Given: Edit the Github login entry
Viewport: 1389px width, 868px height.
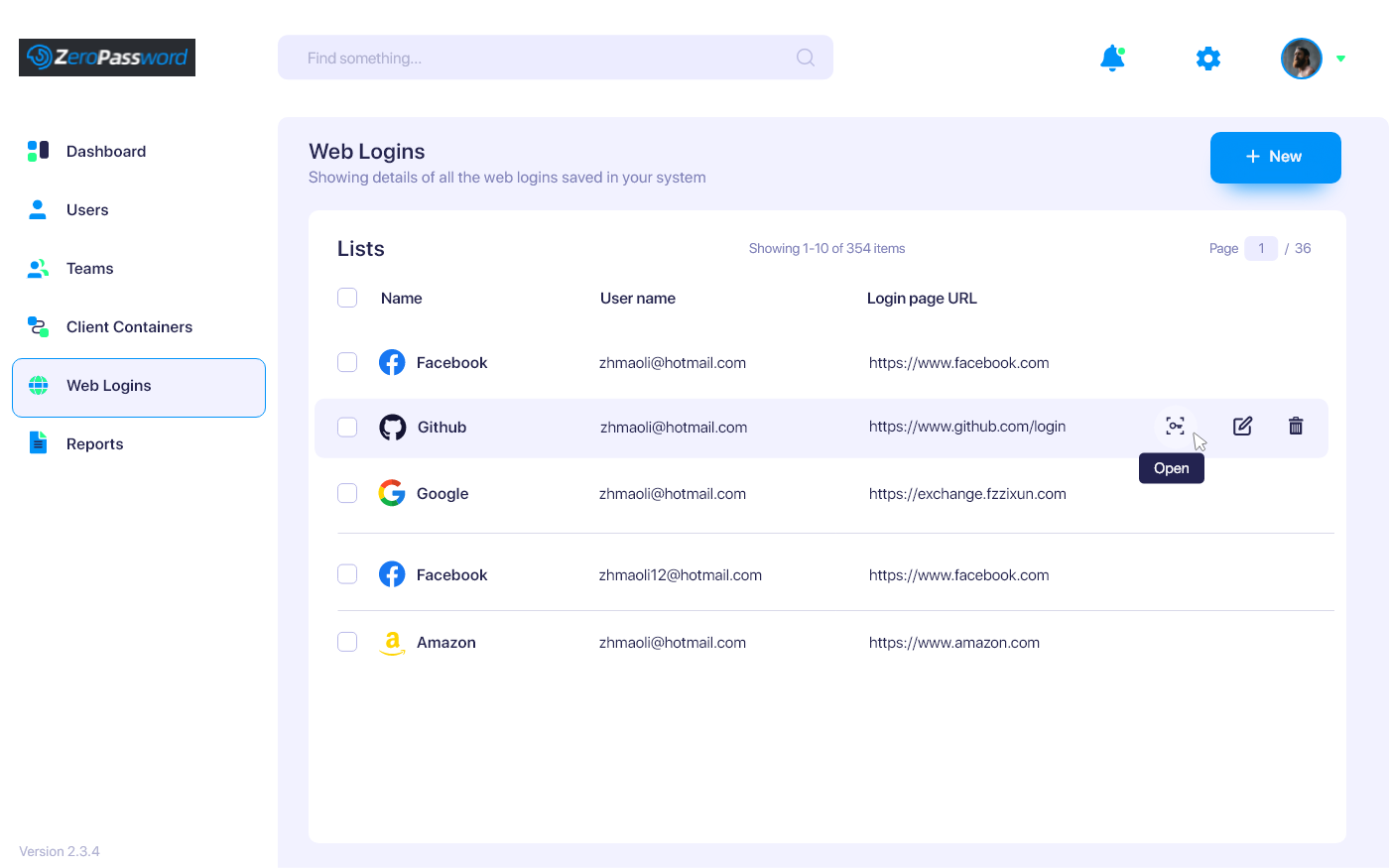Looking at the screenshot, I should click(x=1242, y=427).
